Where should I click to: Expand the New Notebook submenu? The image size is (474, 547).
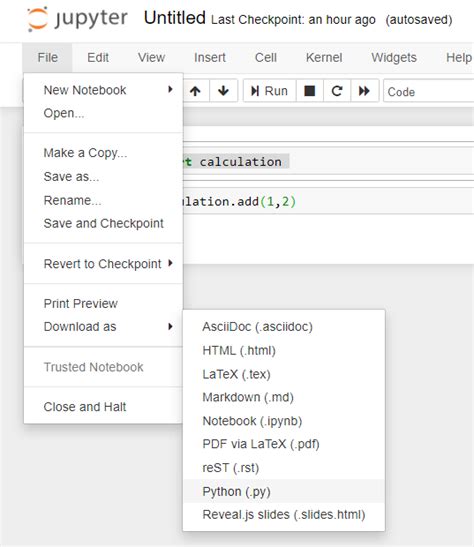pyautogui.click(x=104, y=90)
